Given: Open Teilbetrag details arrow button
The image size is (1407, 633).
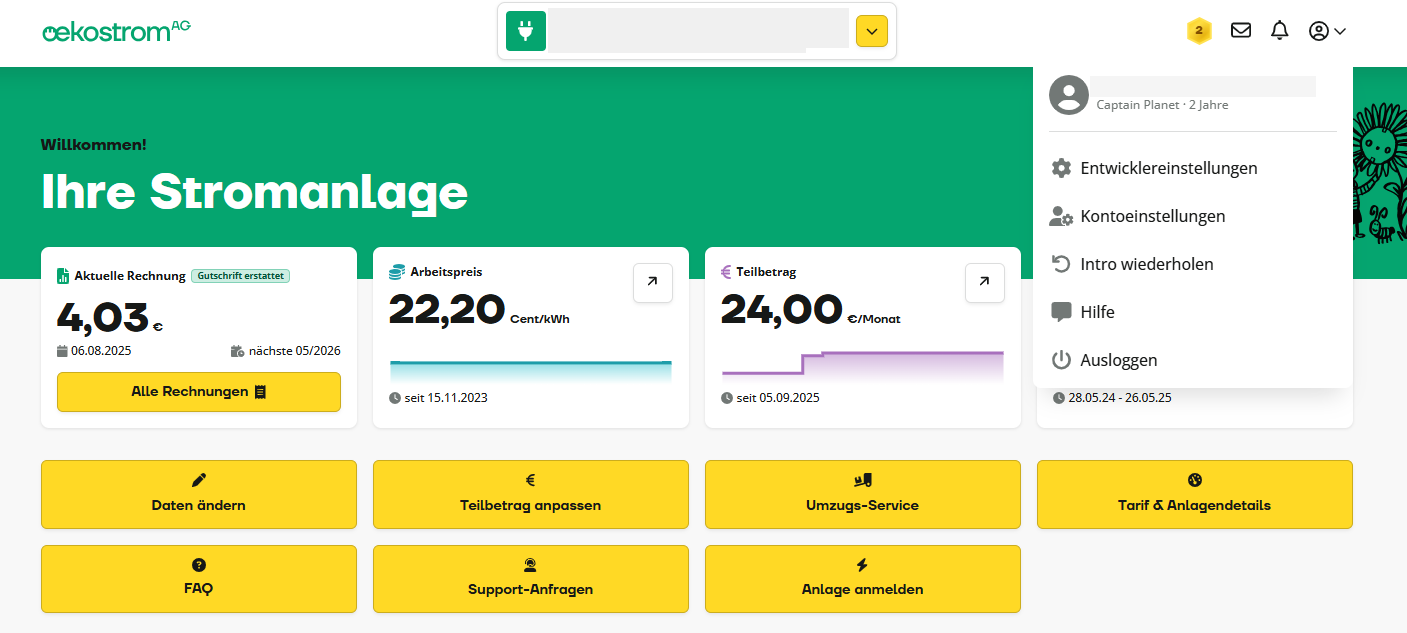Looking at the screenshot, I should tap(985, 283).
